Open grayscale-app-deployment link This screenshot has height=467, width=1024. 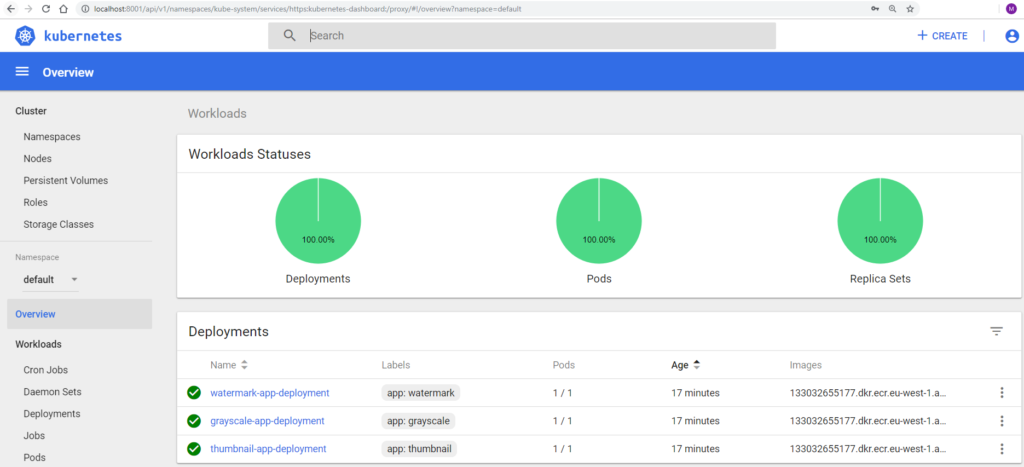pos(267,421)
